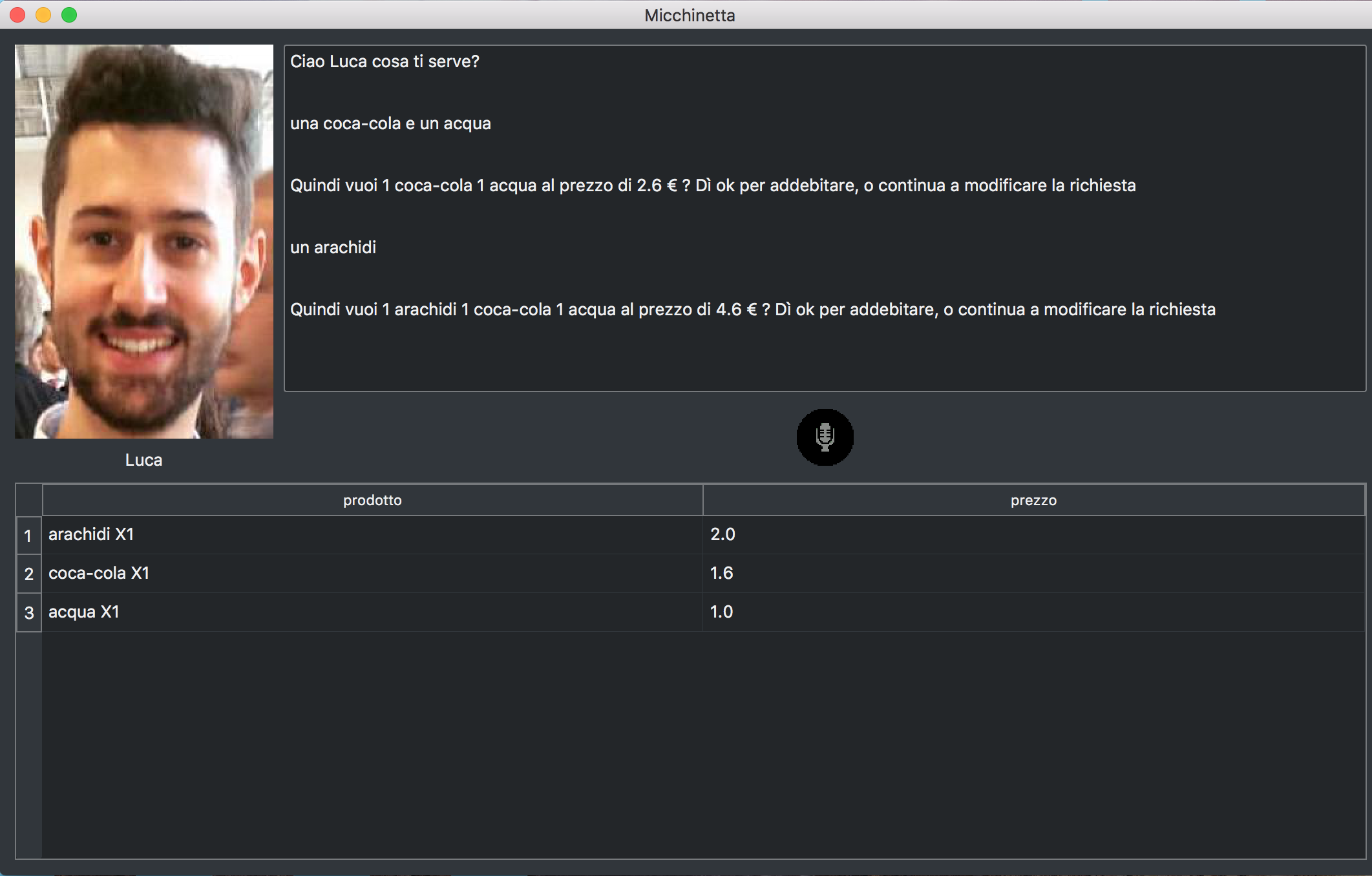The width and height of the screenshot is (1372, 876).
Task: Click the 2.0 price cell
Action: pos(1033,535)
